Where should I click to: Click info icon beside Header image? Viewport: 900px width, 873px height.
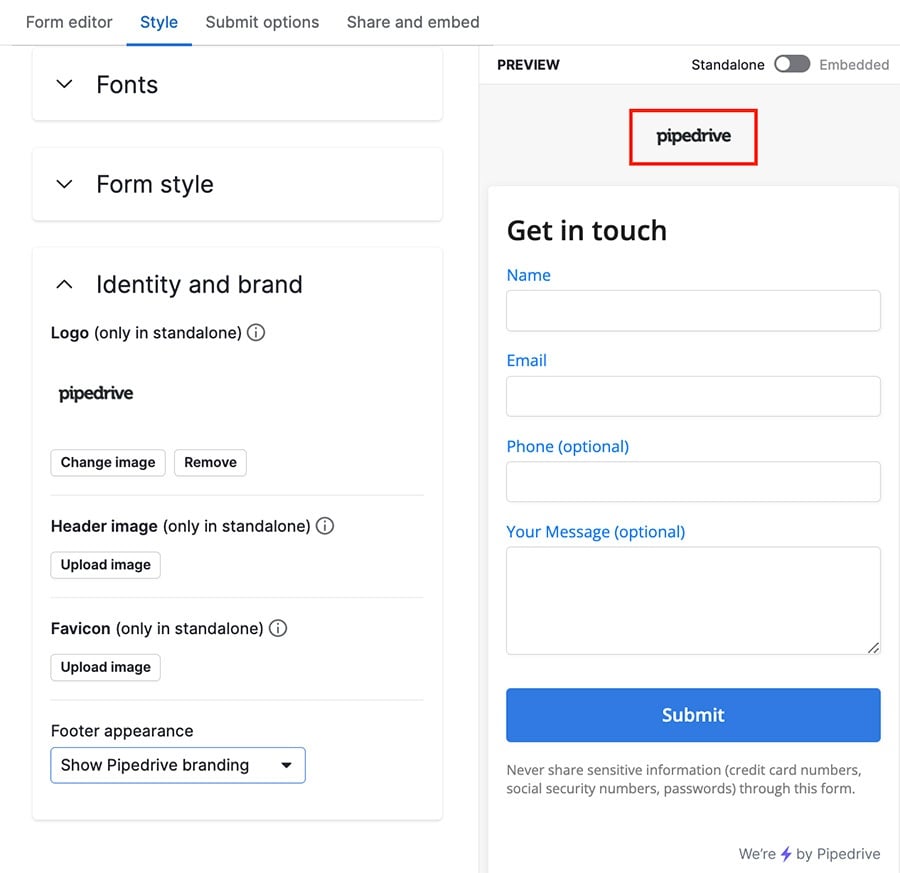coord(324,526)
